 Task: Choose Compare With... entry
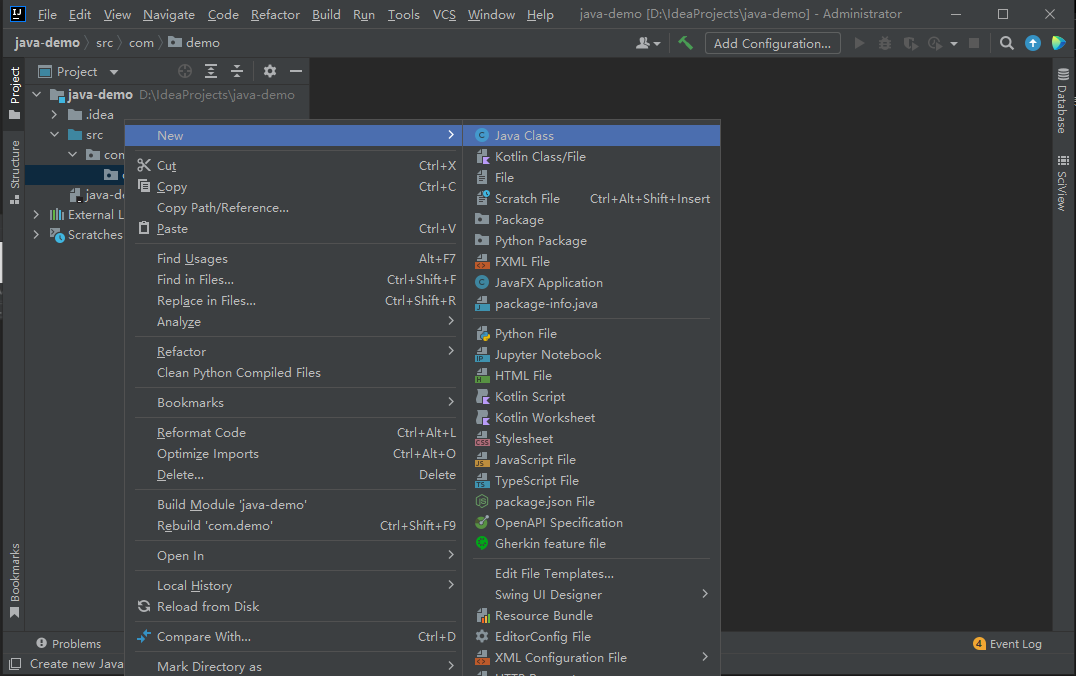point(296,637)
